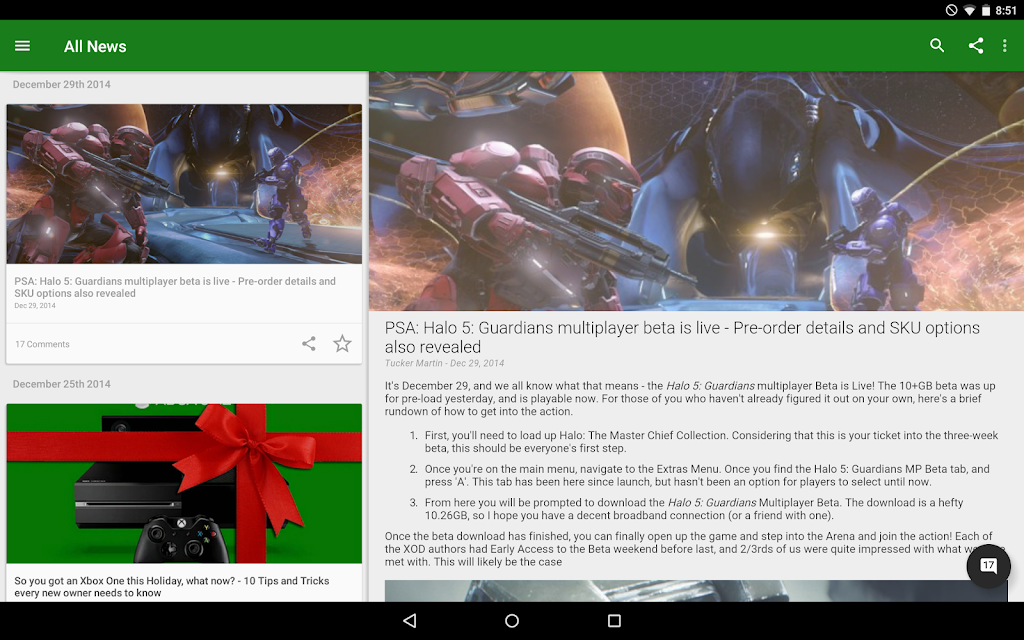Share the article from top toolbar
Screen dimensions: 1024x640
(x=976, y=45)
